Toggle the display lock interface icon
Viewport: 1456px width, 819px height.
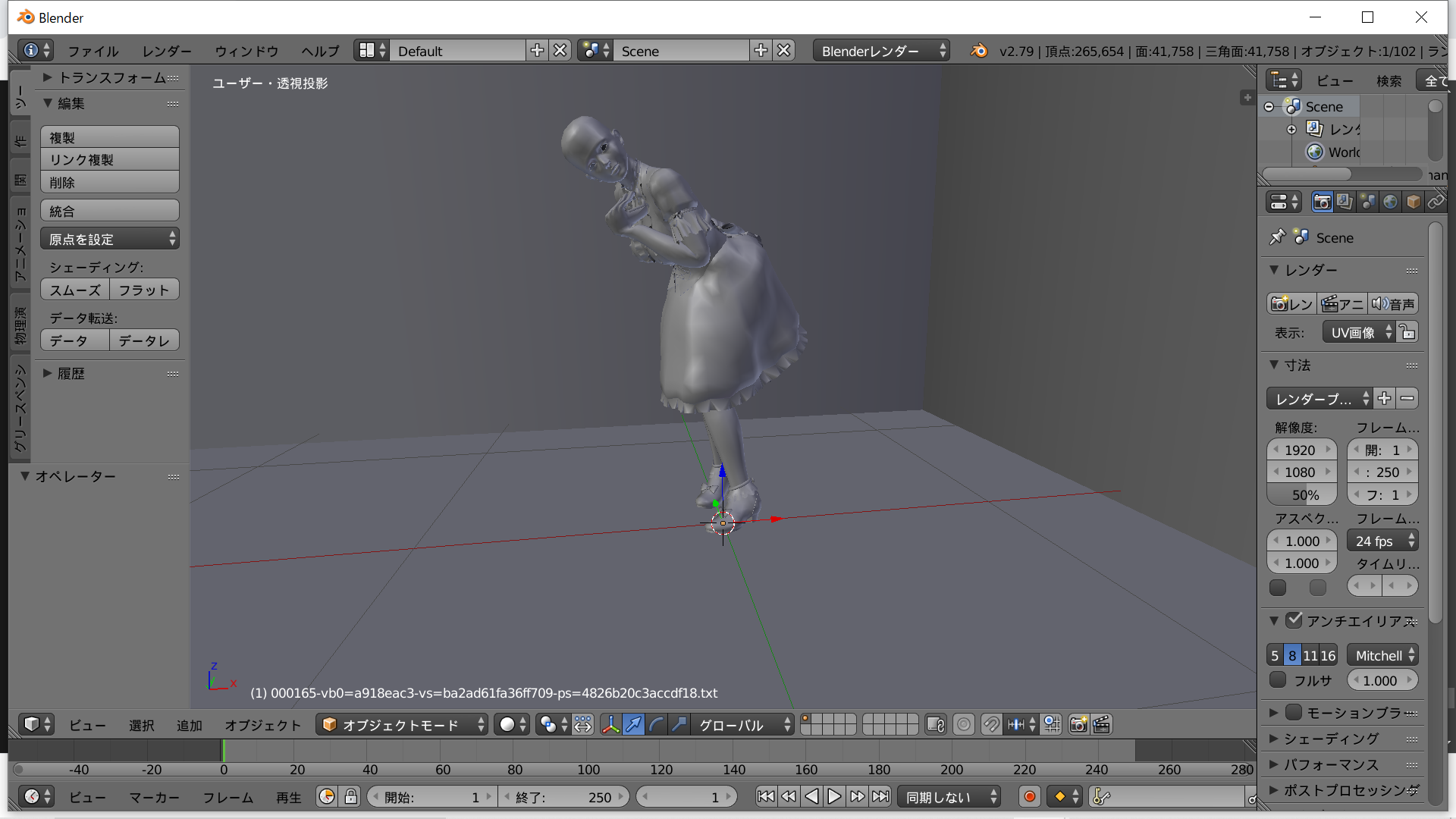click(1407, 332)
